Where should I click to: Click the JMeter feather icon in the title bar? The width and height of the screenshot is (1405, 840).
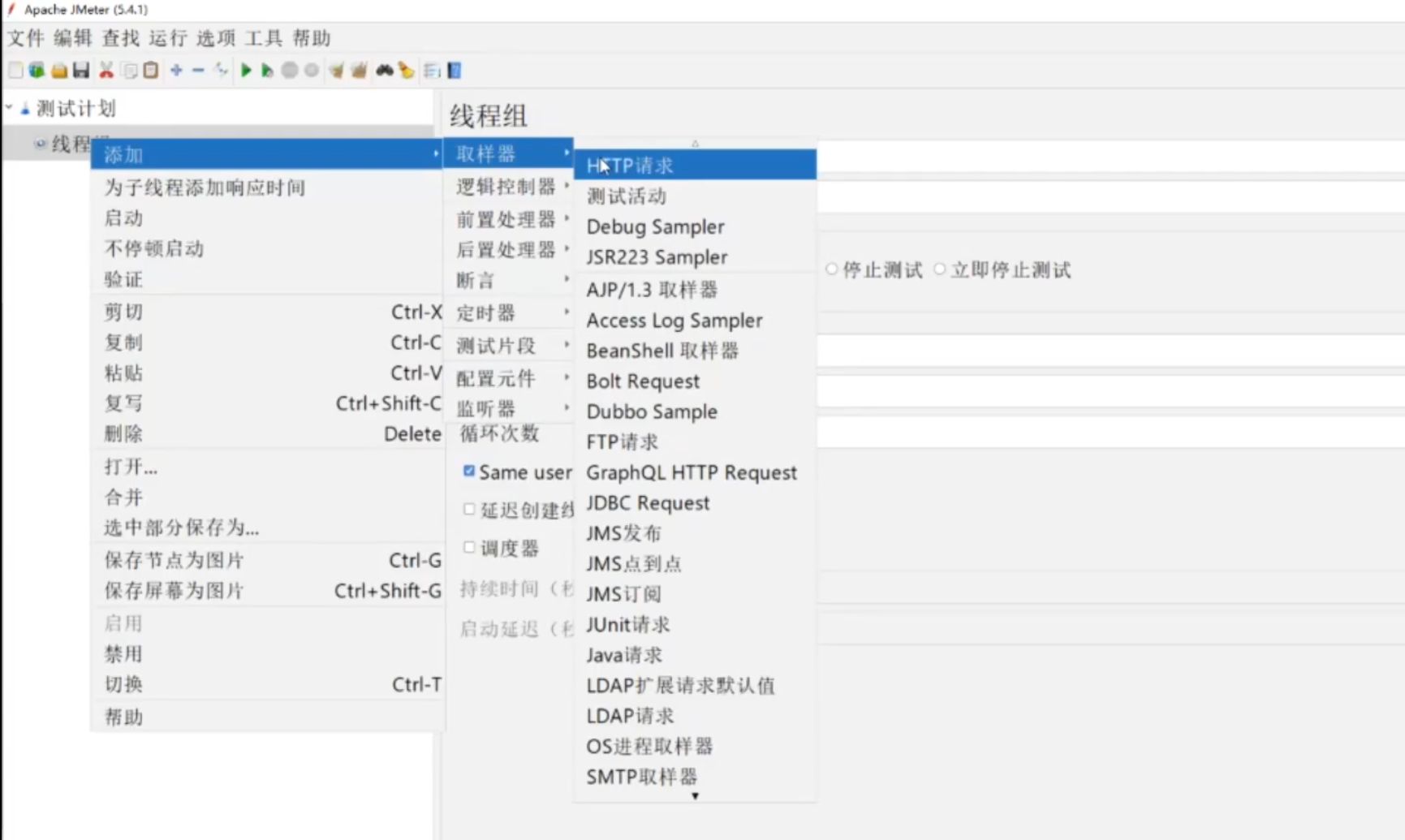[11, 9]
